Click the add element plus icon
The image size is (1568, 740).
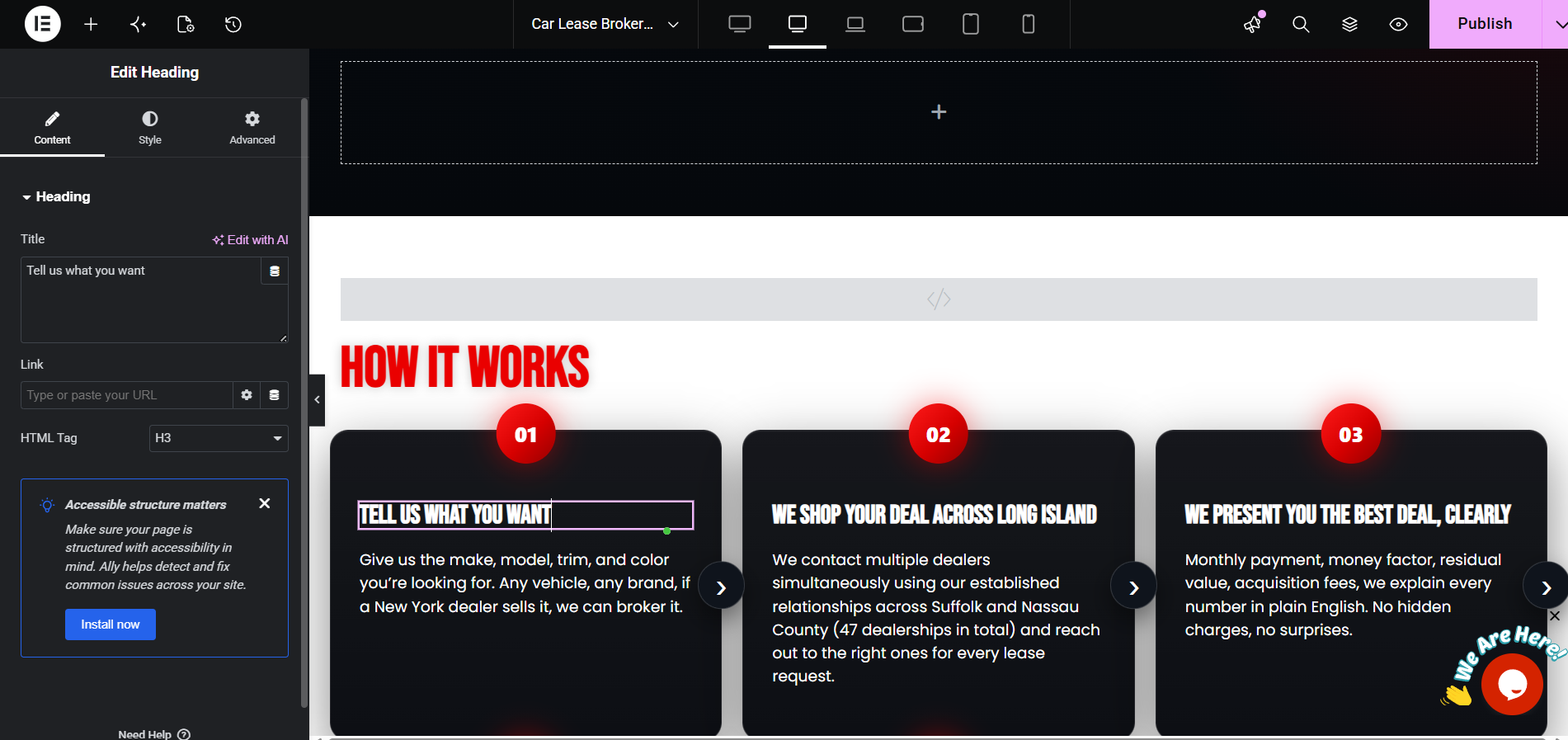click(x=91, y=24)
